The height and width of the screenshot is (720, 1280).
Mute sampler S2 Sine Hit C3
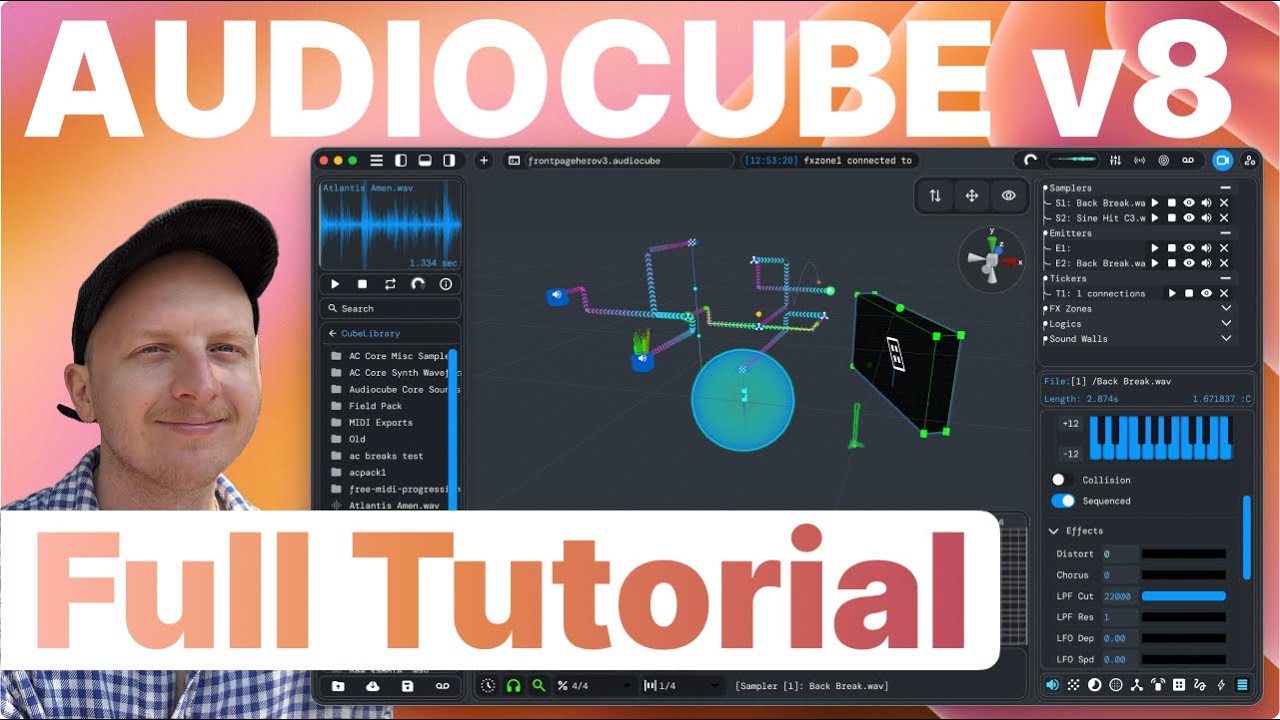(x=1206, y=218)
